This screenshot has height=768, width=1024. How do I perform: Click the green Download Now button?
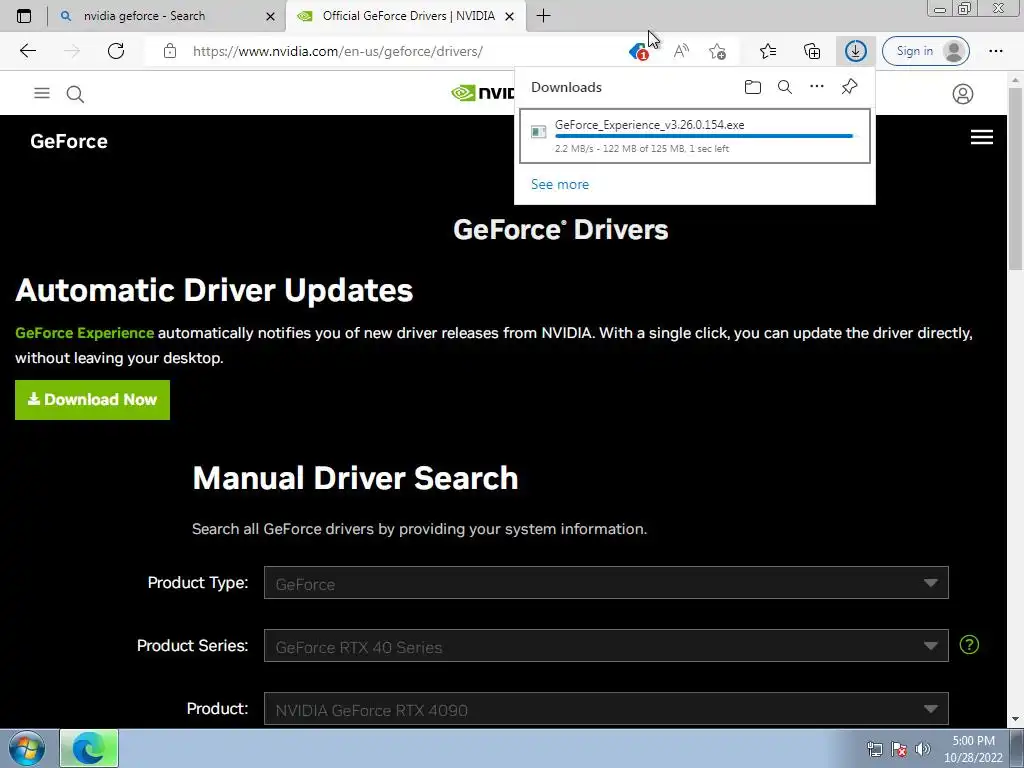point(92,400)
